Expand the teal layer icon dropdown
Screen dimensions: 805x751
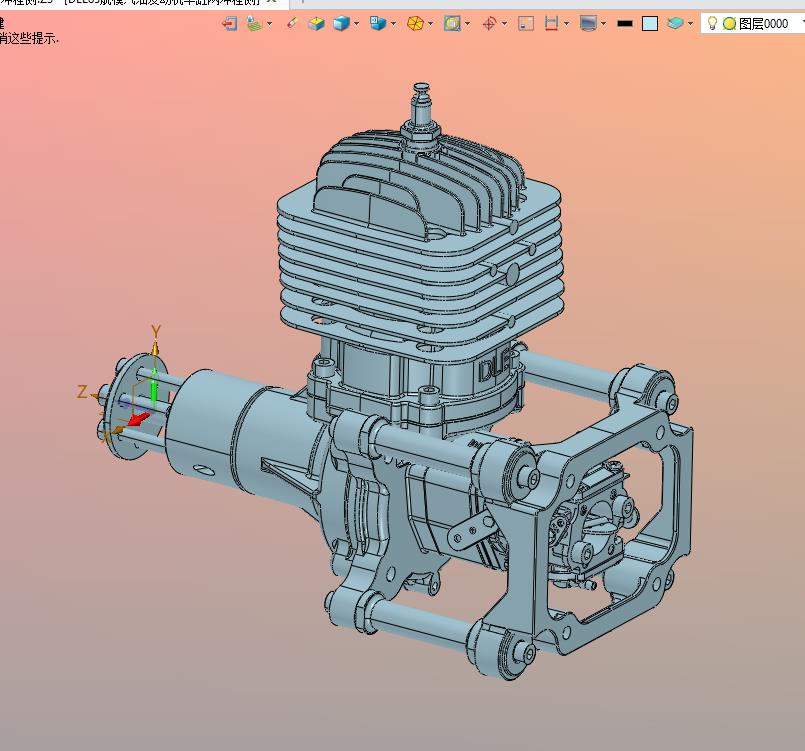point(690,24)
